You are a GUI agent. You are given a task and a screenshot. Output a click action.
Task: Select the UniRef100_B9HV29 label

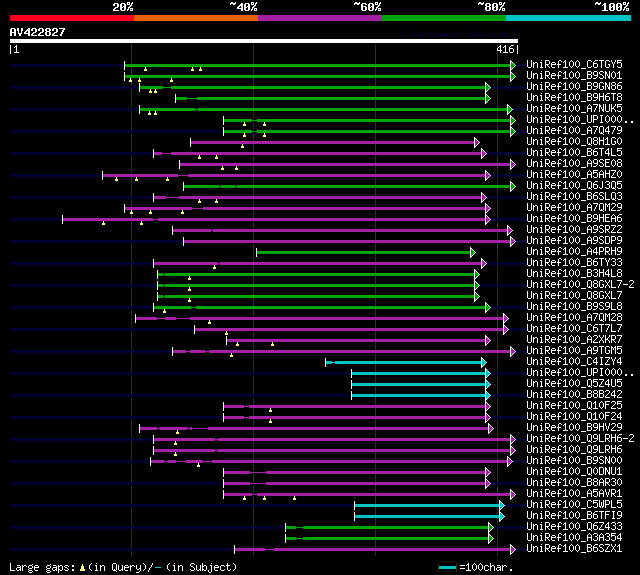(x=574, y=428)
